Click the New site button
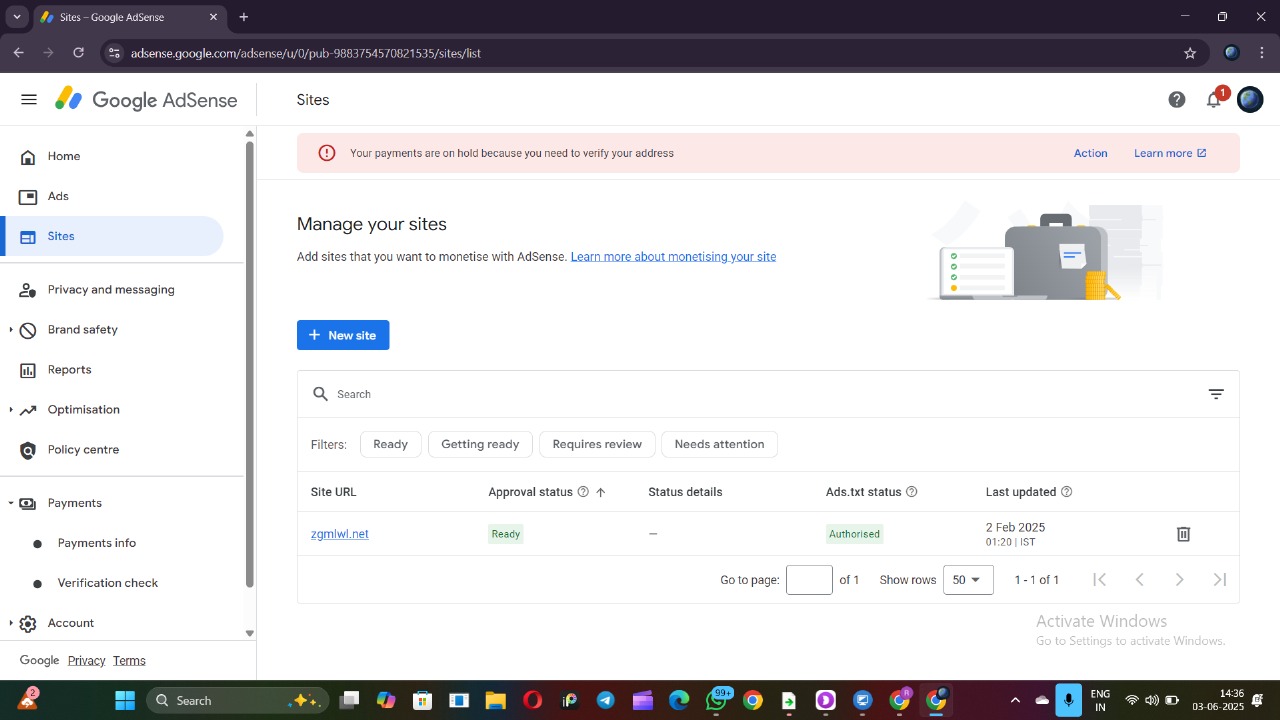The height and width of the screenshot is (720, 1280). pyautogui.click(x=343, y=335)
